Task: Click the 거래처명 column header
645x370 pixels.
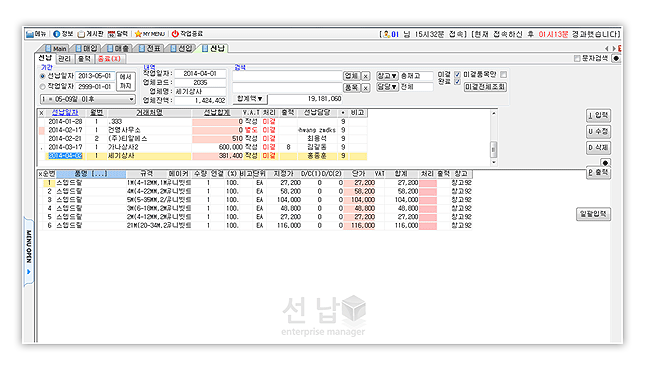Action: 149,113
